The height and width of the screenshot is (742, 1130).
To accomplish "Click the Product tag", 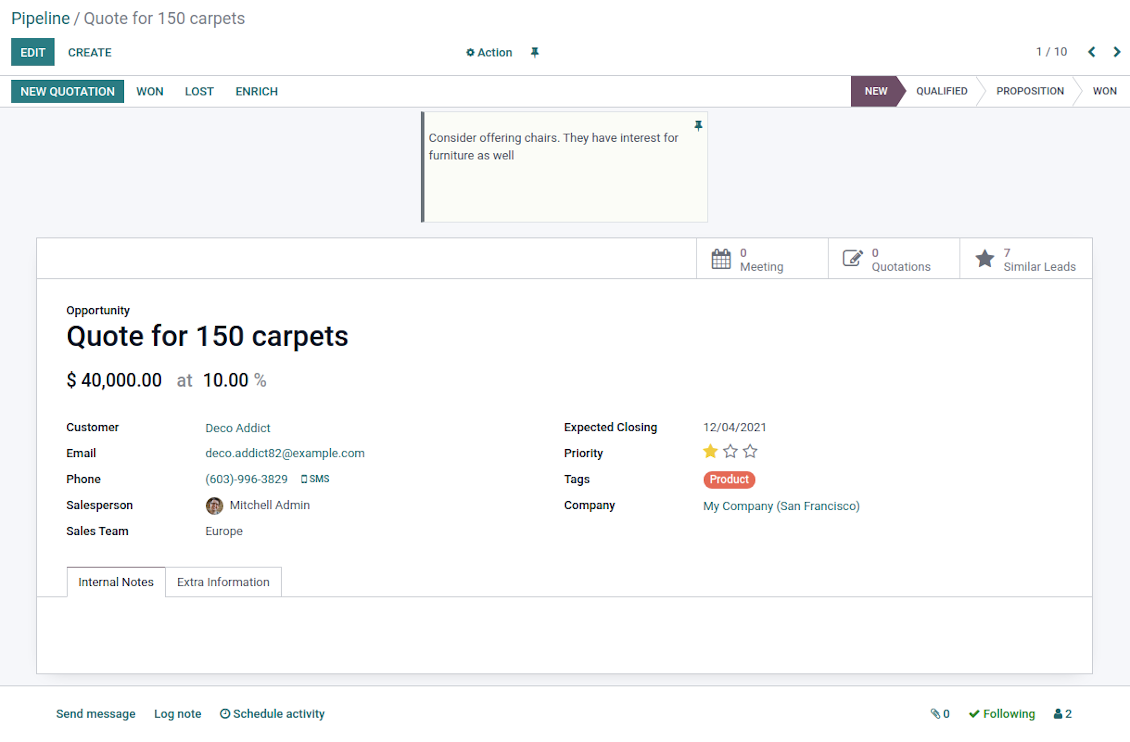I will point(729,480).
